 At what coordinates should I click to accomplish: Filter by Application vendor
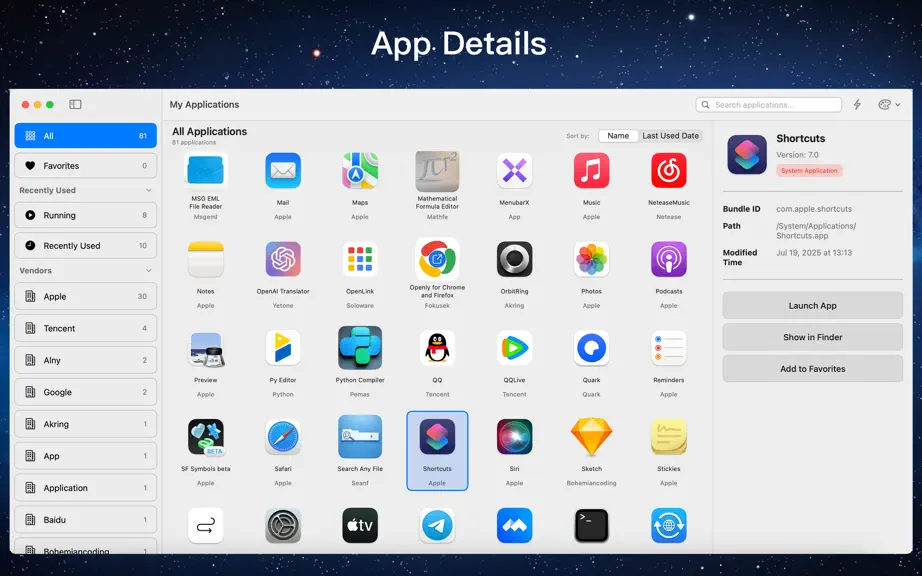point(86,488)
